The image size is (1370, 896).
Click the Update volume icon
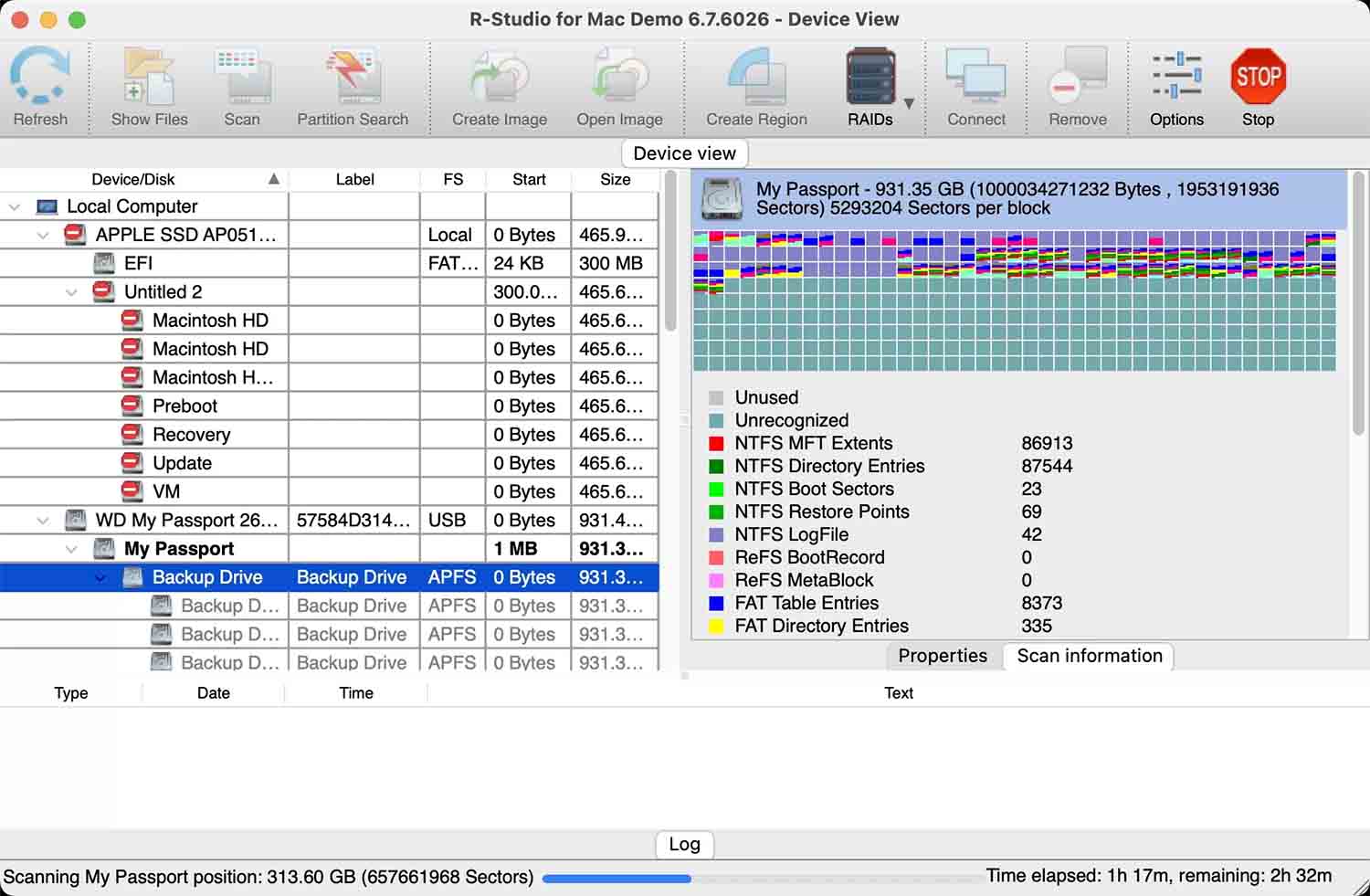click(x=132, y=463)
